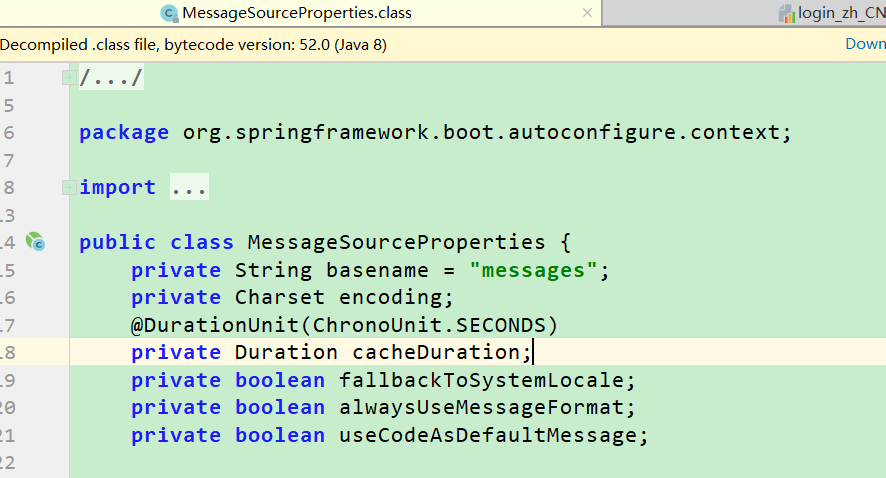This screenshot has width=886, height=478.
Task: Click the decompiled .class file banner text
Action: pyautogui.click(x=193, y=45)
